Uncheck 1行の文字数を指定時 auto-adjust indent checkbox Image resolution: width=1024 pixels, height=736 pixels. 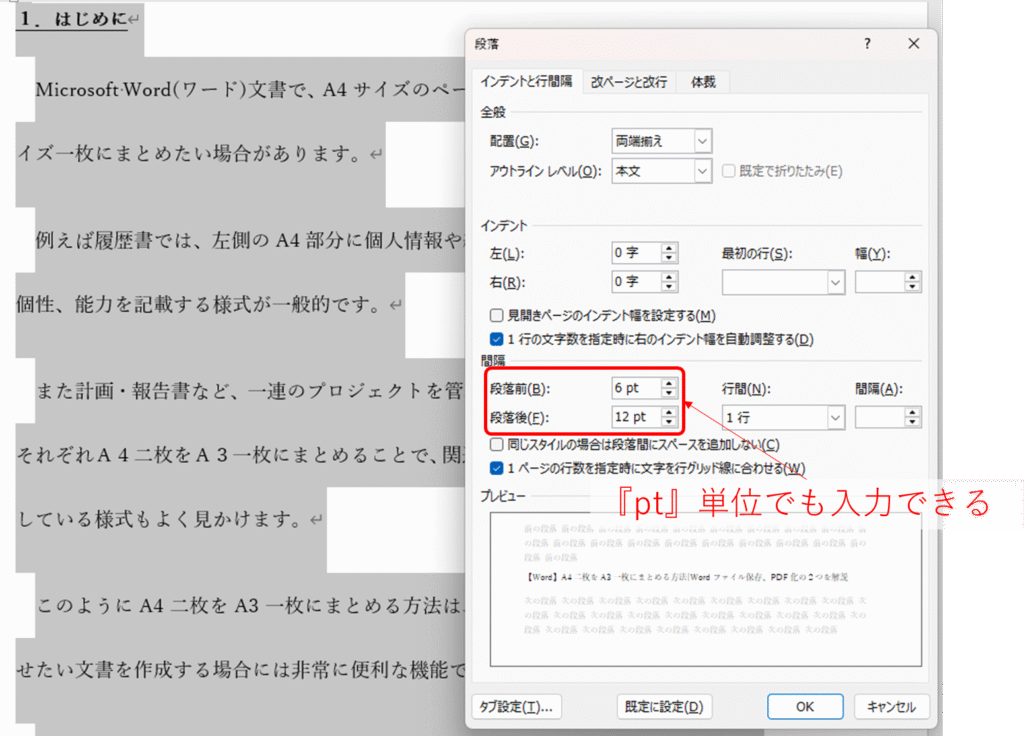point(497,339)
